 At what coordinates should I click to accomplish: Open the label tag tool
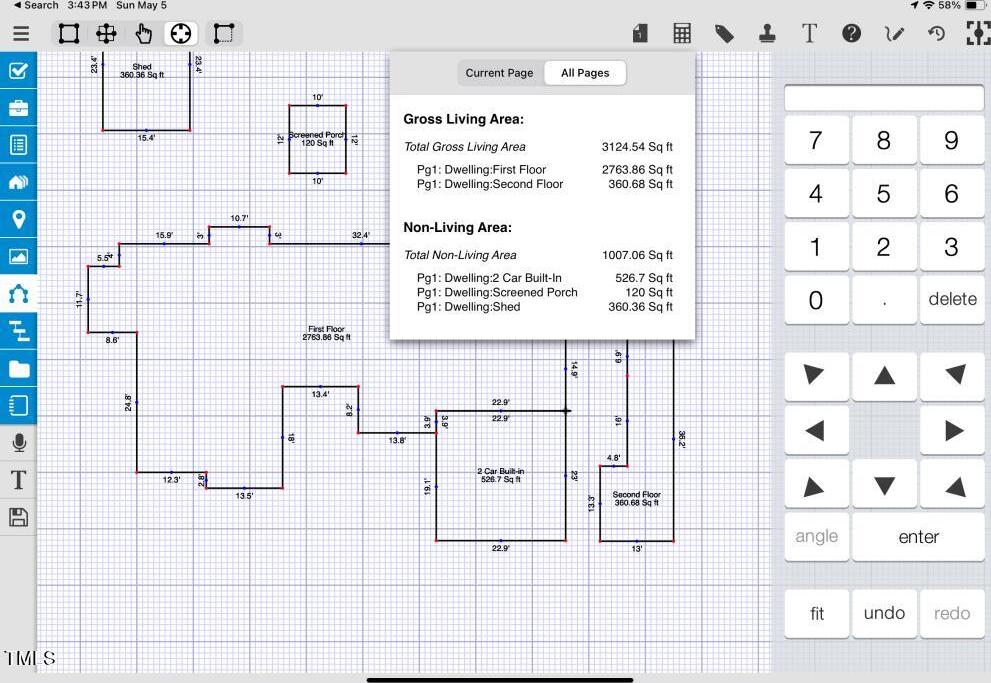(724, 33)
